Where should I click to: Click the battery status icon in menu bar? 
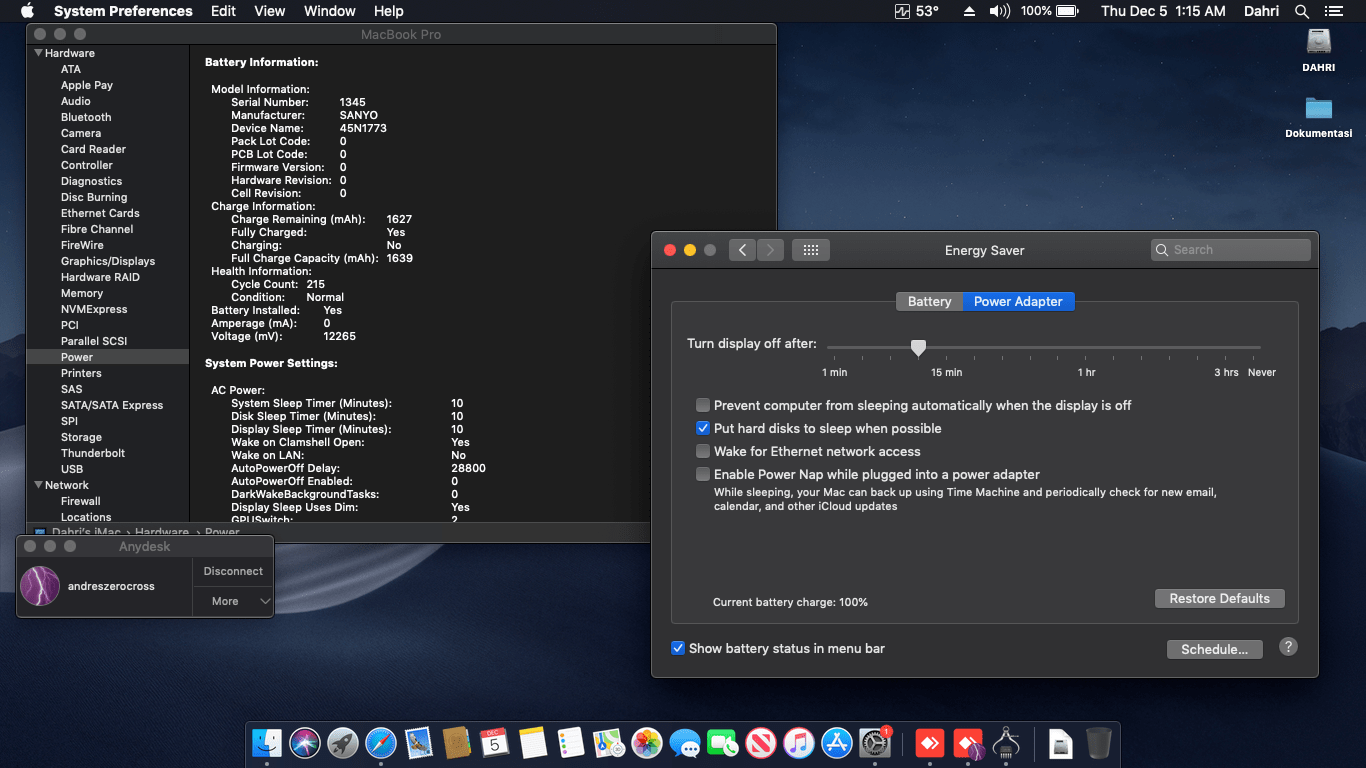(1067, 11)
